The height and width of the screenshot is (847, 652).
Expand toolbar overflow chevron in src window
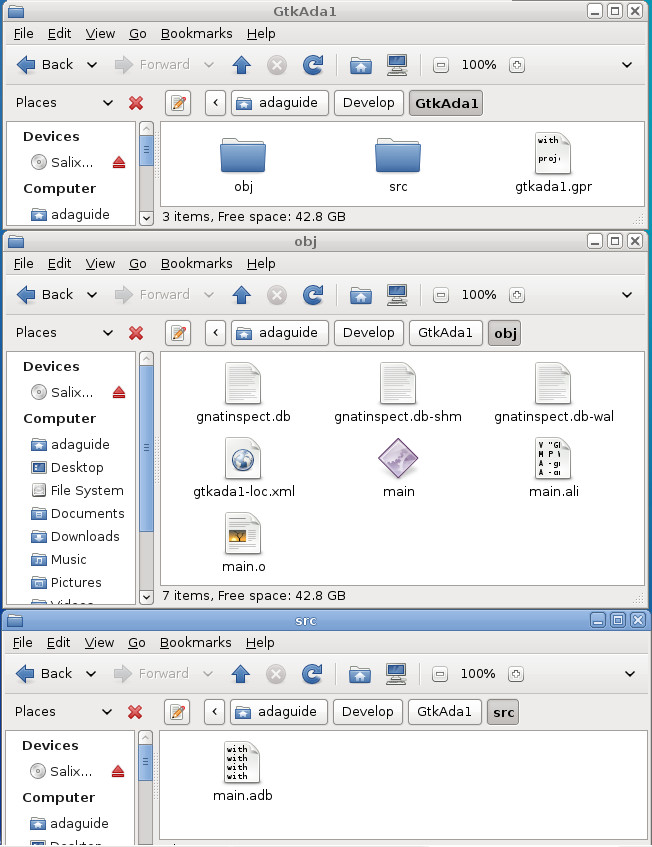coord(629,674)
